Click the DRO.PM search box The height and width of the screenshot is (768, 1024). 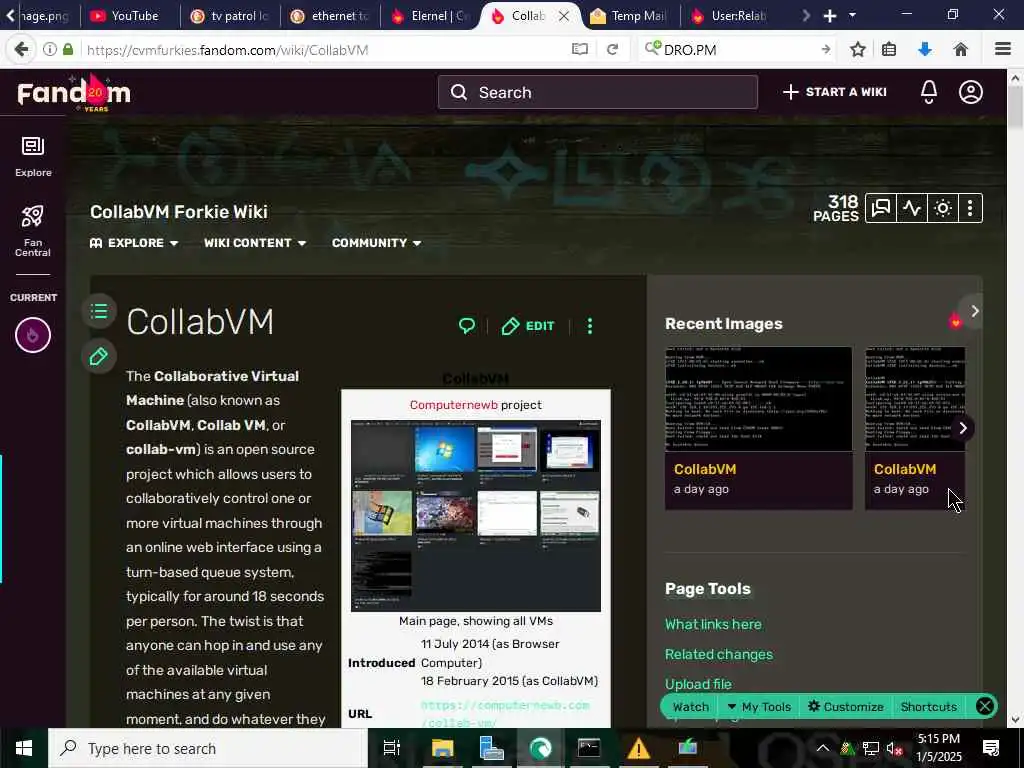pos(738,50)
